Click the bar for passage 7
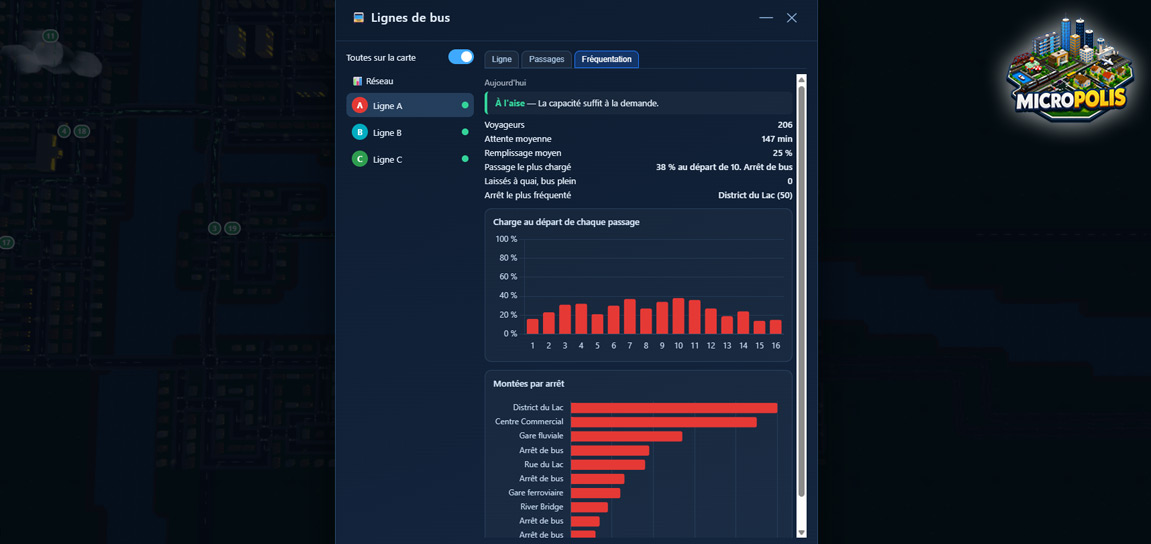 (x=630, y=317)
